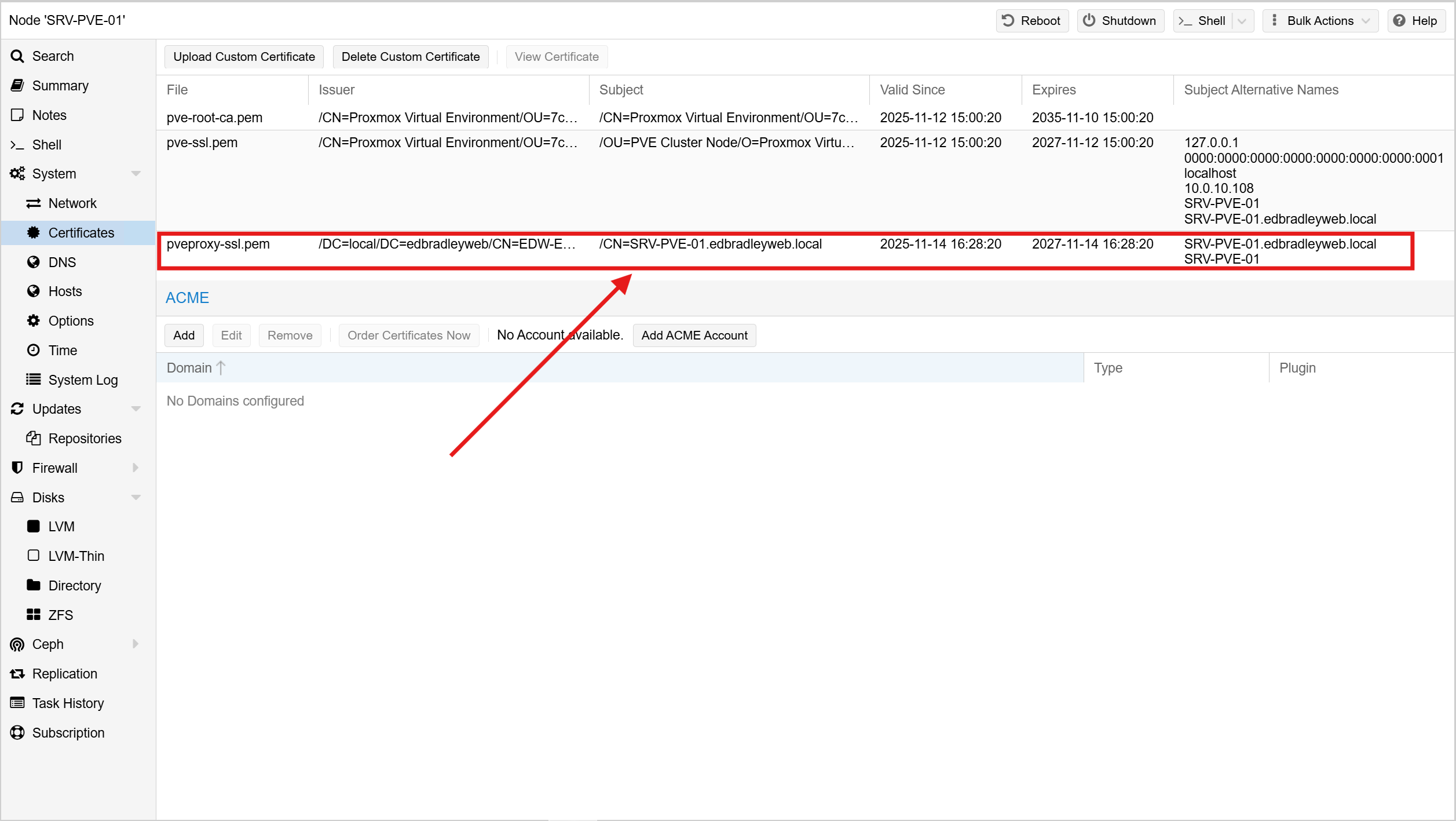Click the Notes sticky-note icon
1456x821 pixels.
(x=17, y=115)
